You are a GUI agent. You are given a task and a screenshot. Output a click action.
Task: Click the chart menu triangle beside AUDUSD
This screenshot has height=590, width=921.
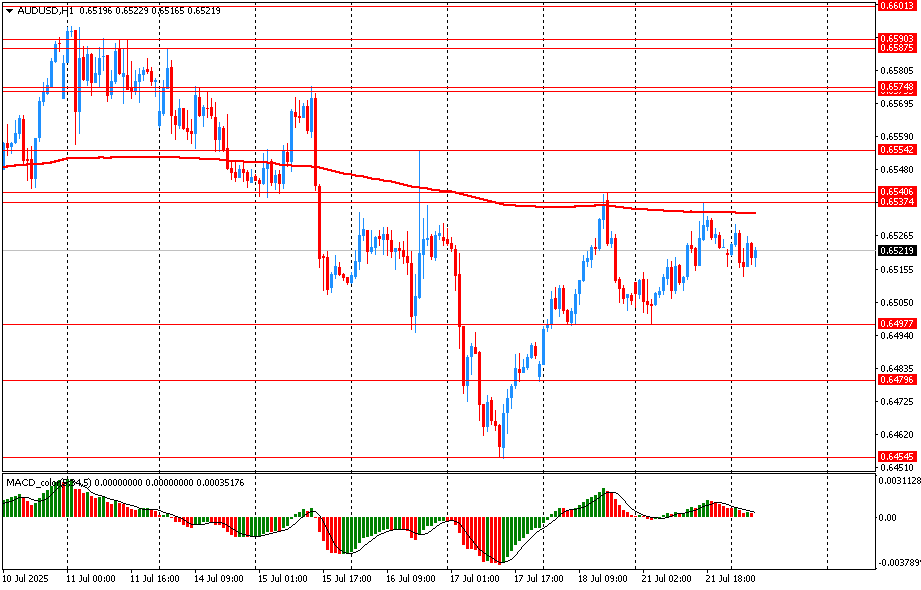tap(9, 10)
